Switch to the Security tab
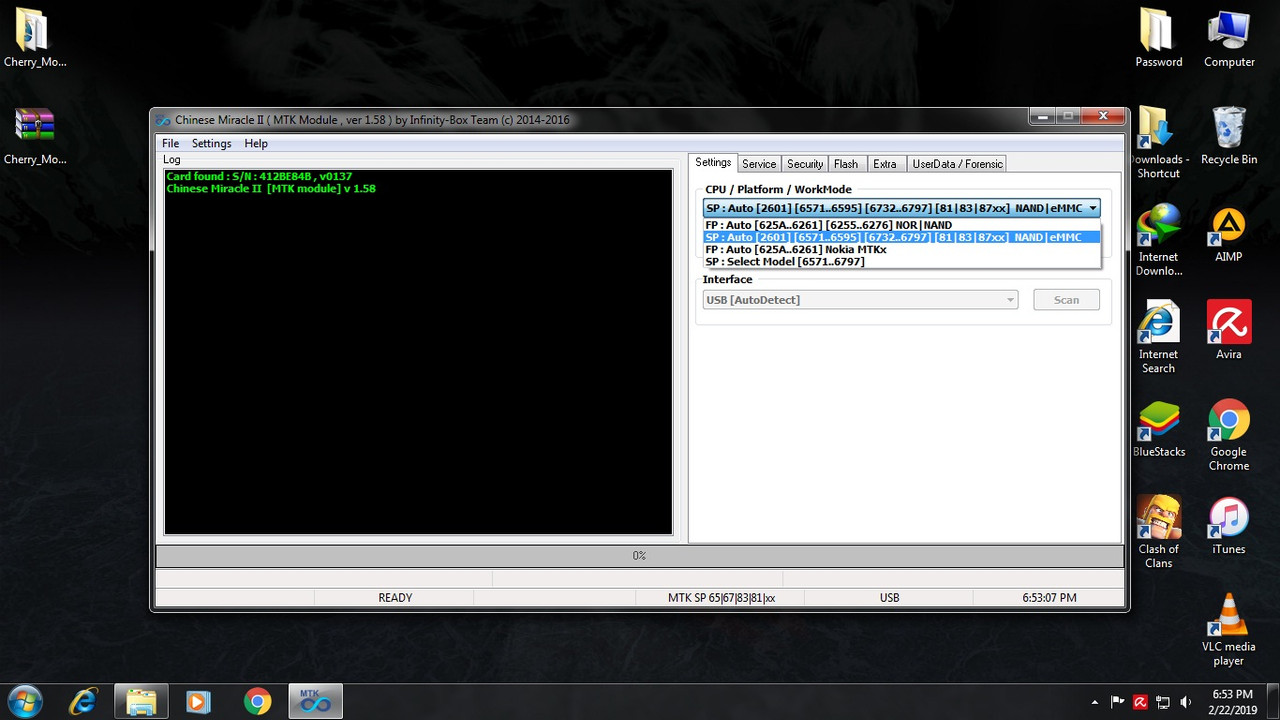 click(x=805, y=164)
